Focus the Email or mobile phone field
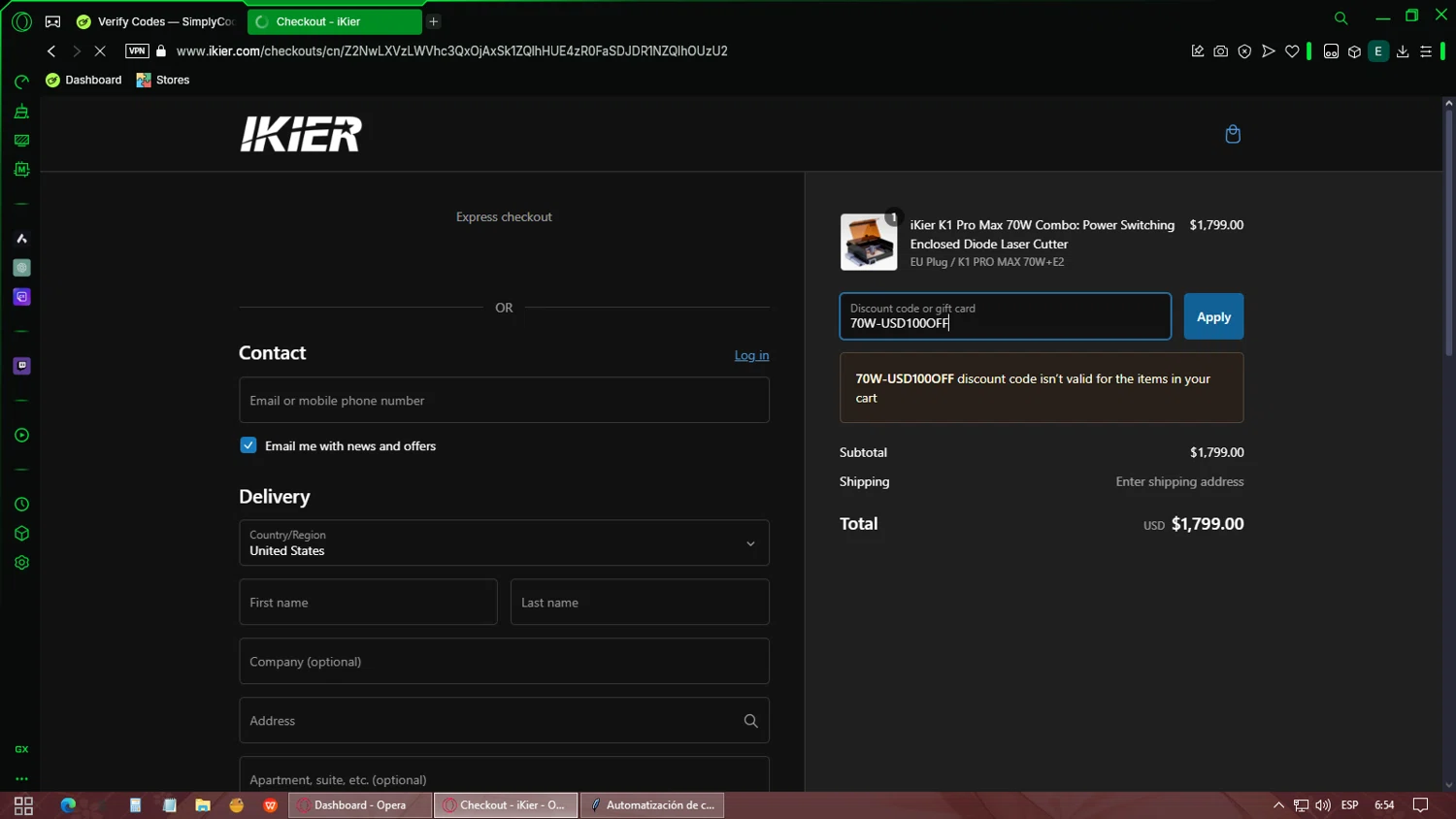Screen dimensions: 1456x819 coord(504,400)
